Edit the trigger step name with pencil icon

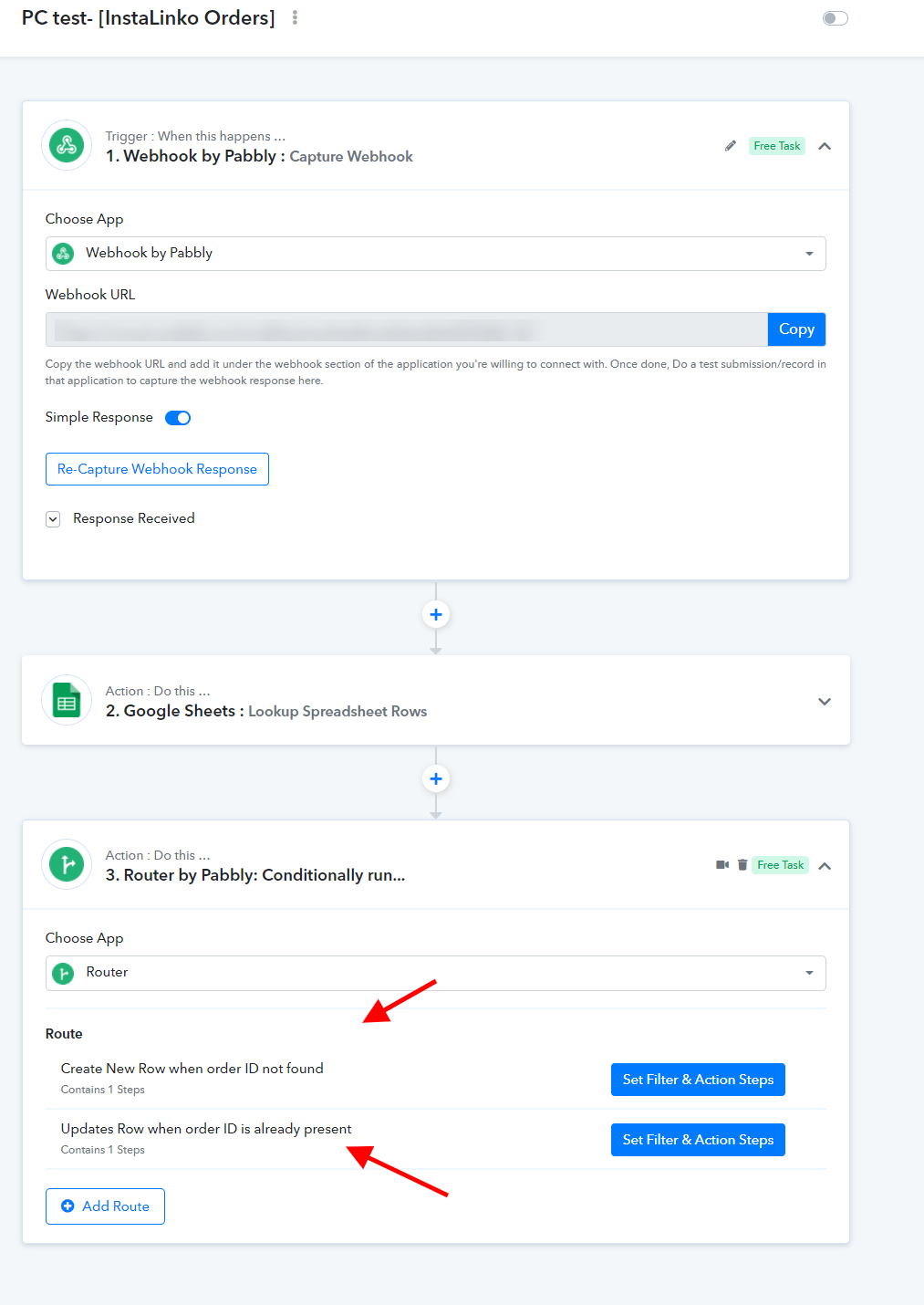(731, 146)
